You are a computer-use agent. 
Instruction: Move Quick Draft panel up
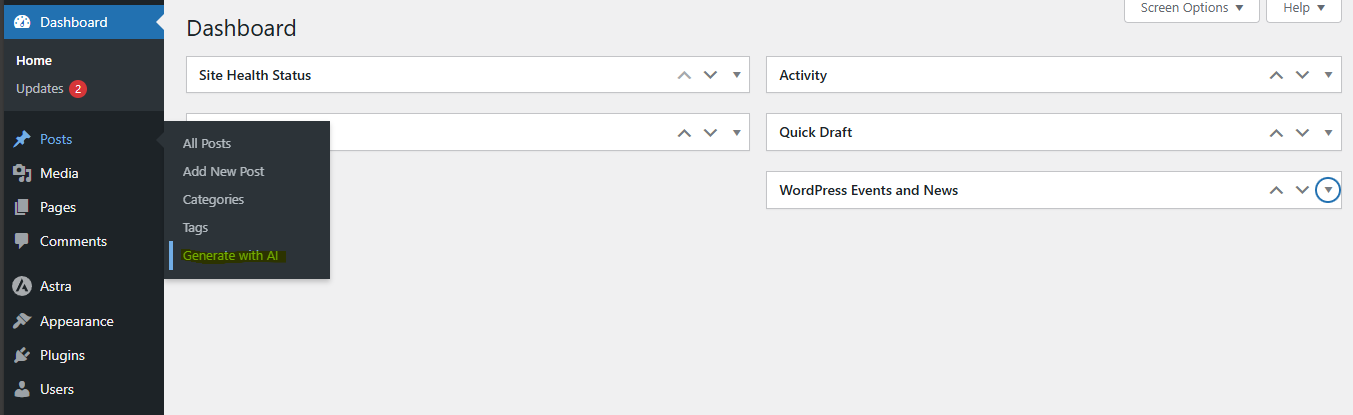pyautogui.click(x=1276, y=132)
